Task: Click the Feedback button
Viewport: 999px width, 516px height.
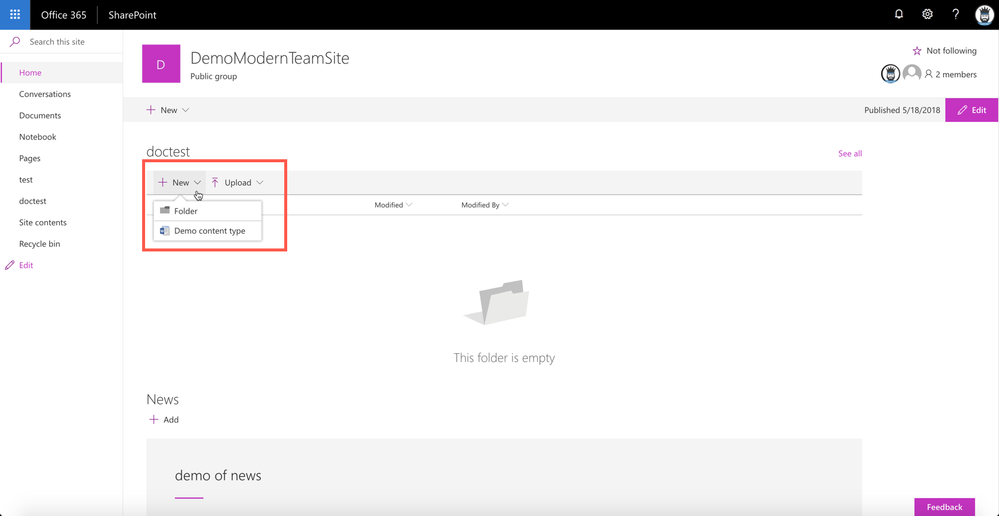Action: tap(944, 507)
